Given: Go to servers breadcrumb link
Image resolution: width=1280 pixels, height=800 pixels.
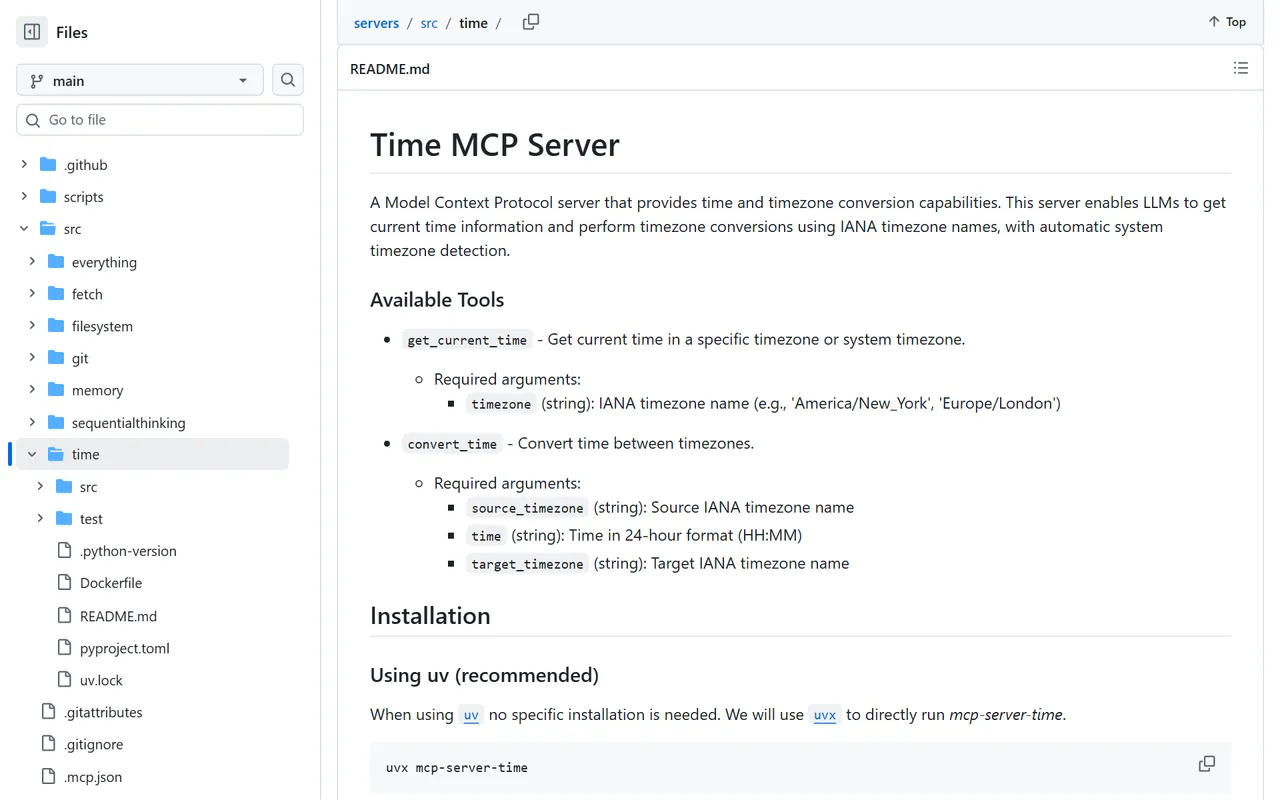Looking at the screenshot, I should click(x=376, y=23).
